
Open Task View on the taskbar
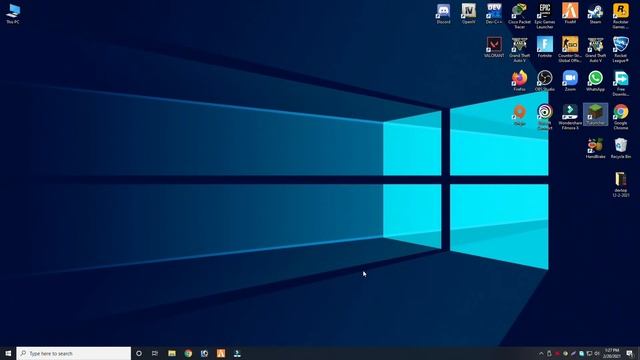pos(155,353)
